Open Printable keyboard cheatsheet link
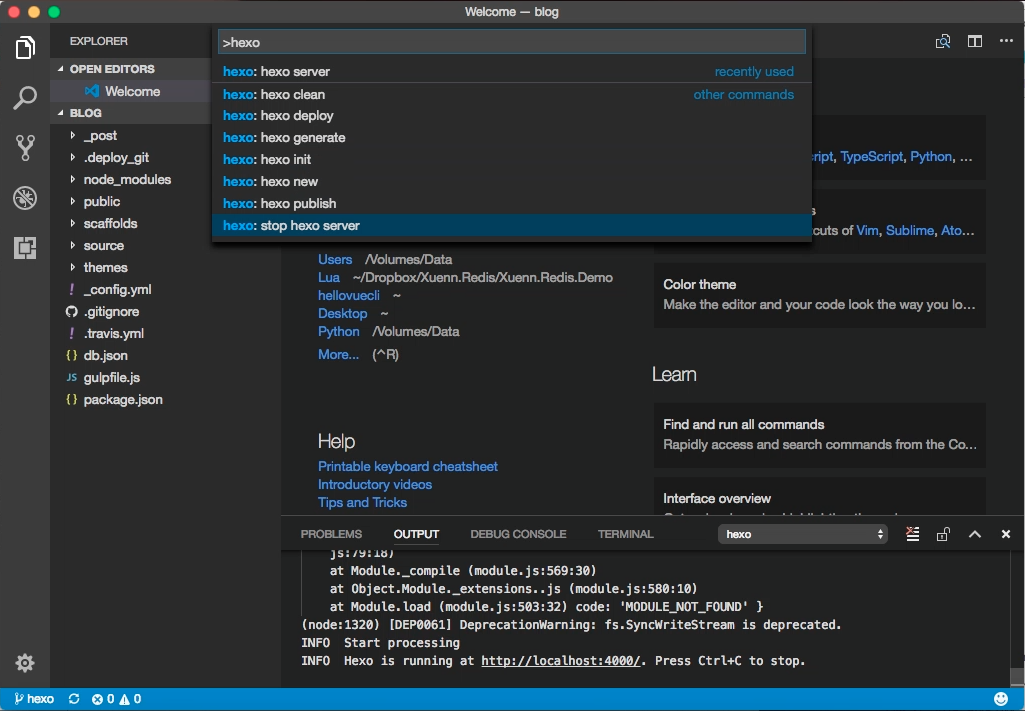Screen dimensions: 1025x711 pyautogui.click(x=408, y=466)
